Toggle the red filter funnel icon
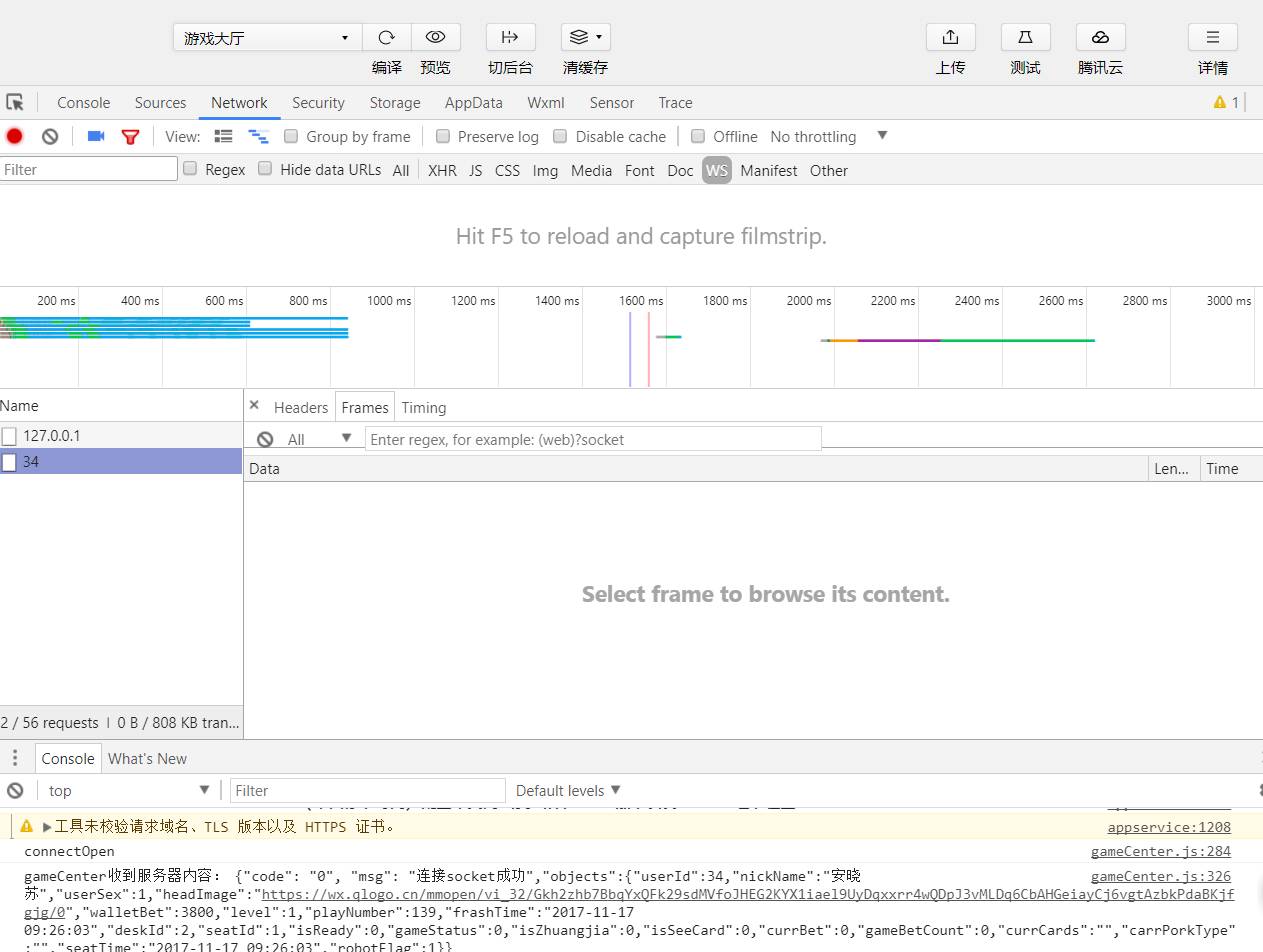 click(x=130, y=137)
